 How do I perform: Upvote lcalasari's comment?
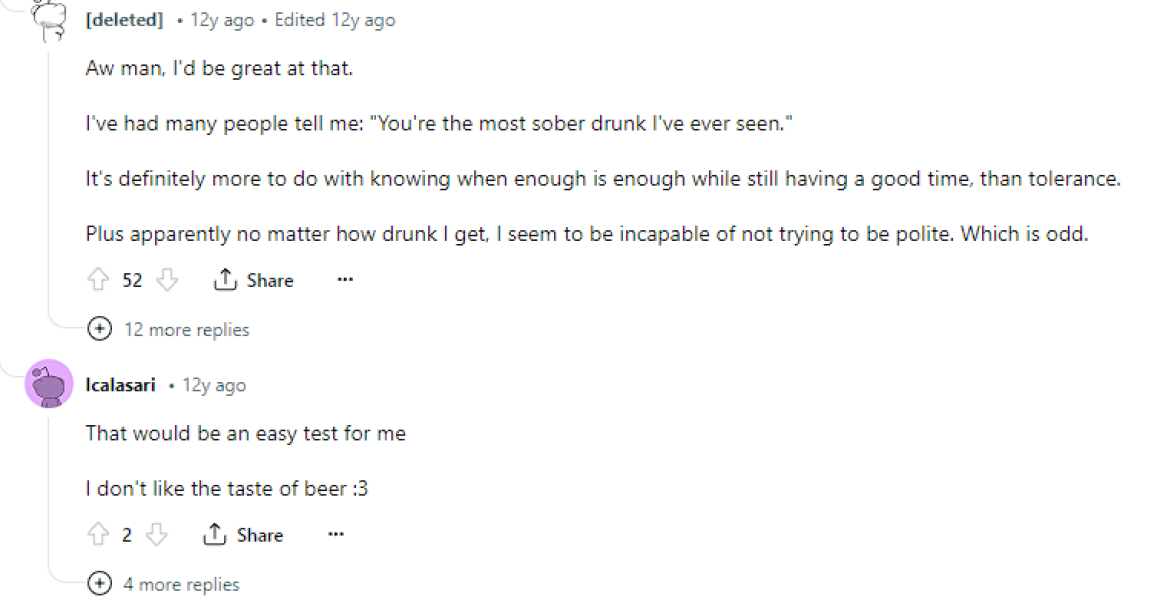(98, 535)
